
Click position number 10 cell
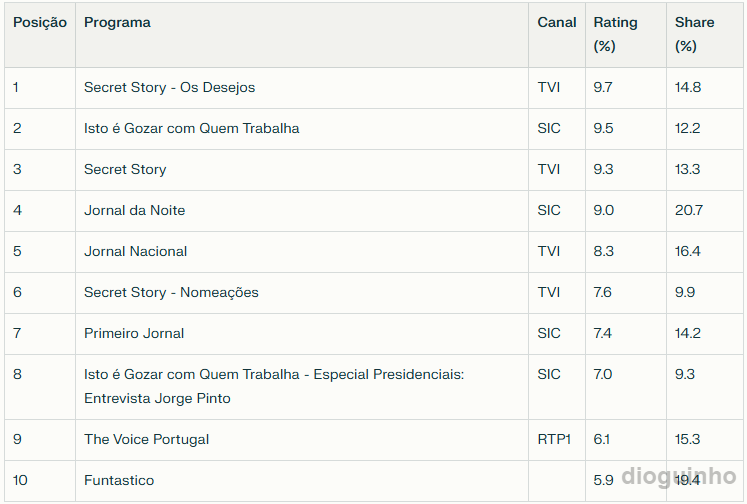20,480
